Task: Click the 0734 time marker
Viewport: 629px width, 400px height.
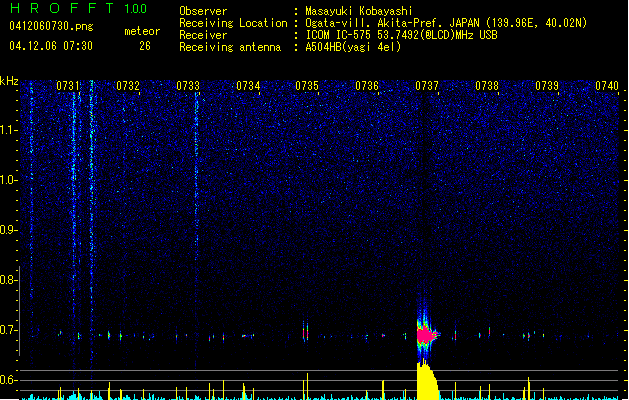Action: [x=248, y=86]
